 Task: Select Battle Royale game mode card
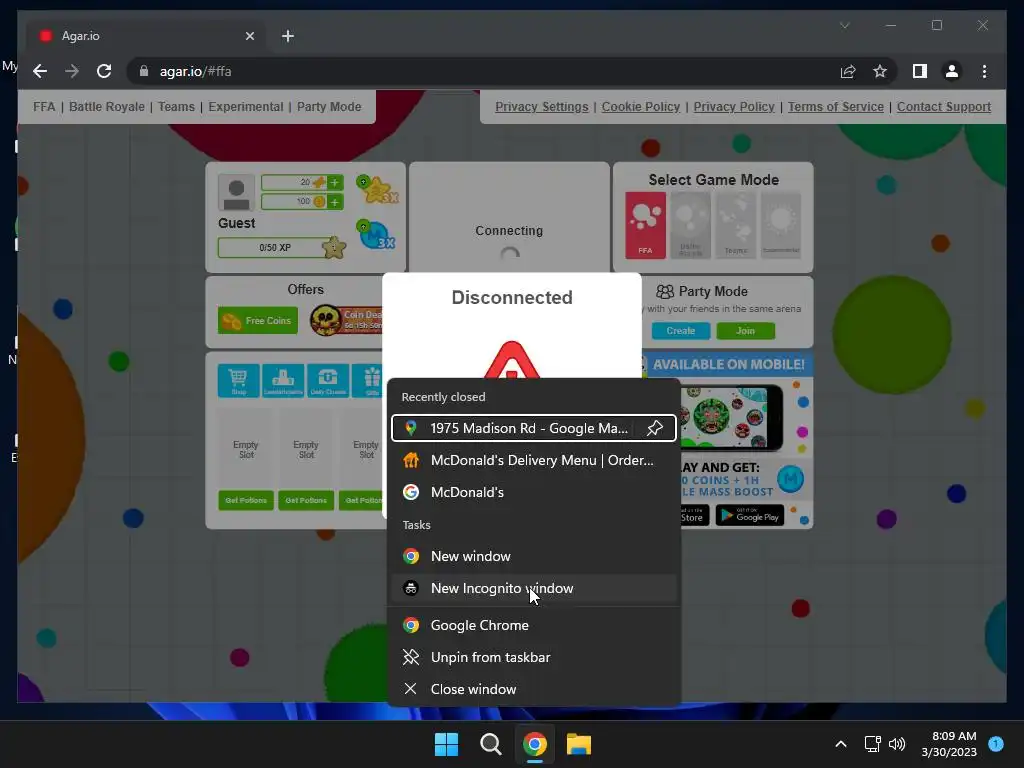[x=690, y=225]
